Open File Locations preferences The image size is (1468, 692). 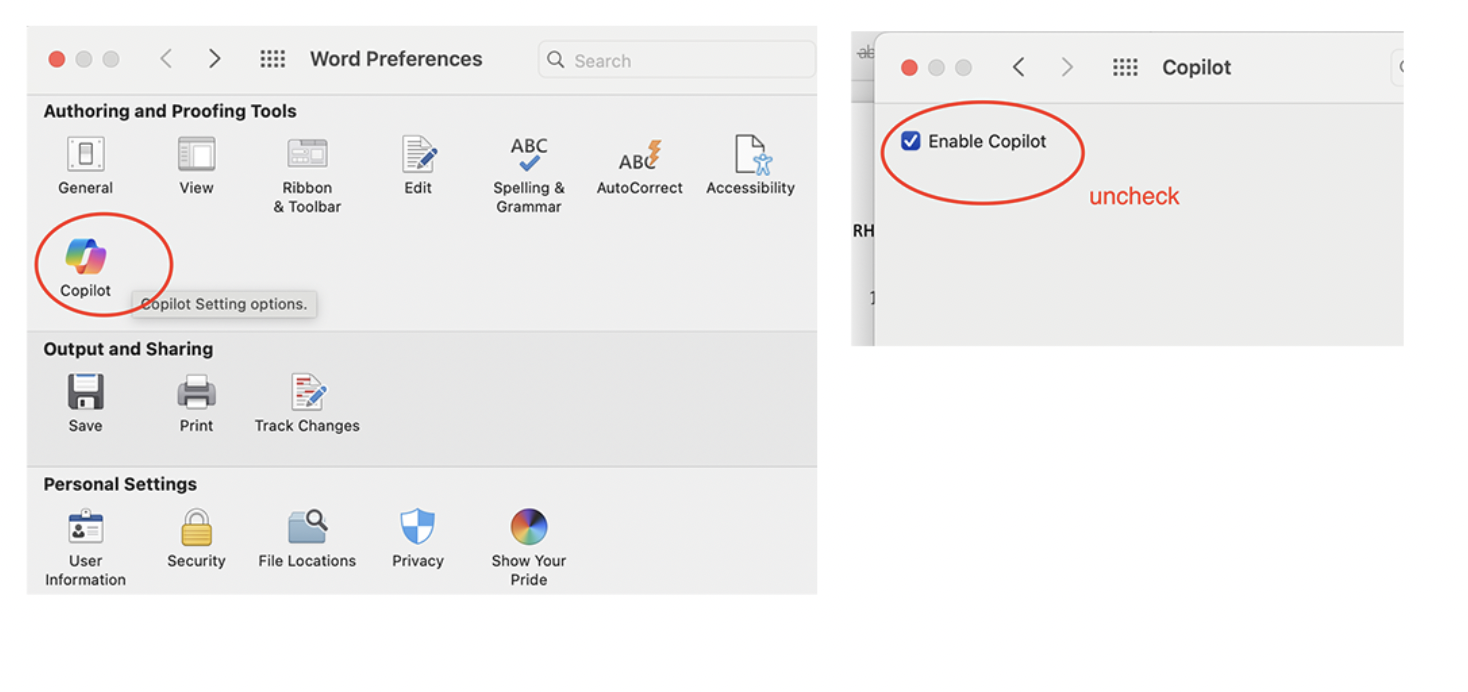pos(307,527)
